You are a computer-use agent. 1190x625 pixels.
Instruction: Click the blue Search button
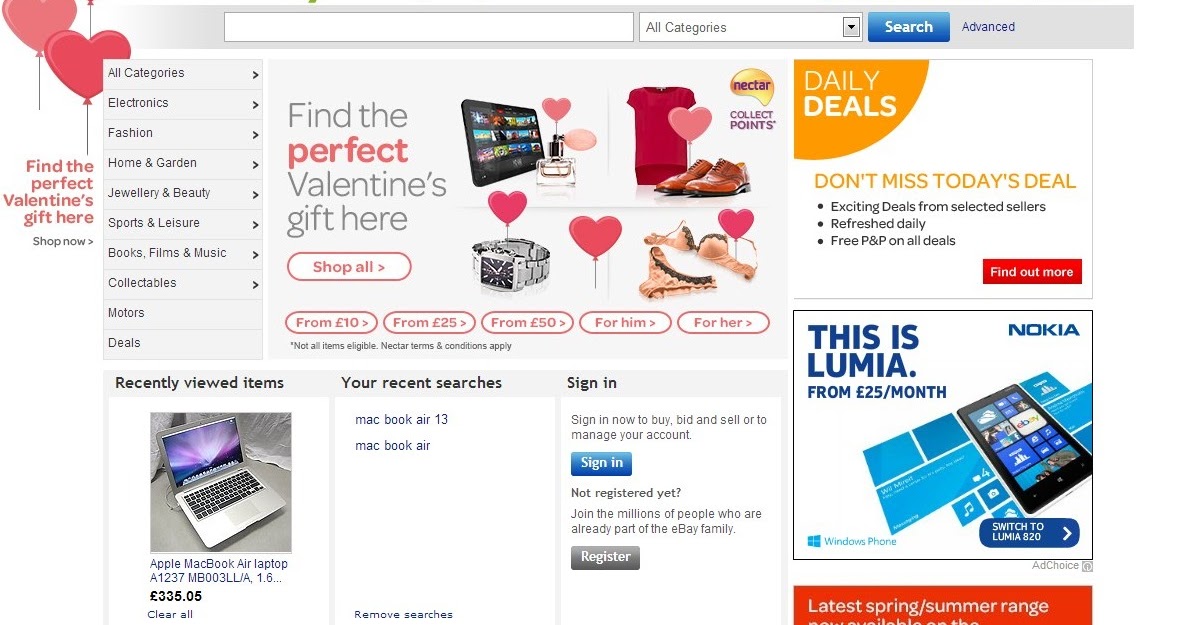click(x=908, y=27)
